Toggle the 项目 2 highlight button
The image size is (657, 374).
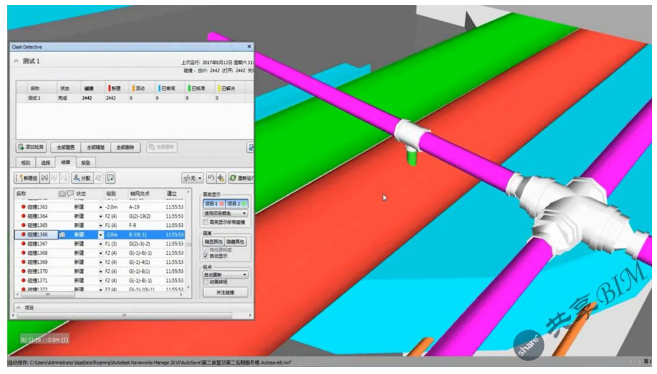point(237,204)
